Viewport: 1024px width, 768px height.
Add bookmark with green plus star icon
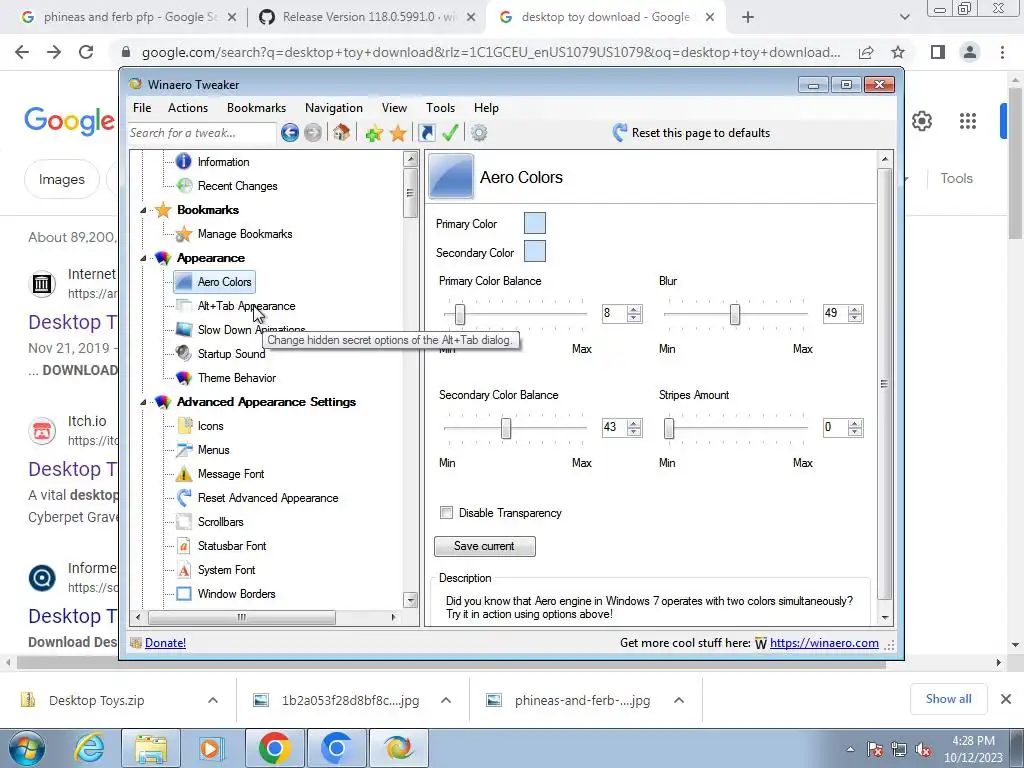click(374, 133)
